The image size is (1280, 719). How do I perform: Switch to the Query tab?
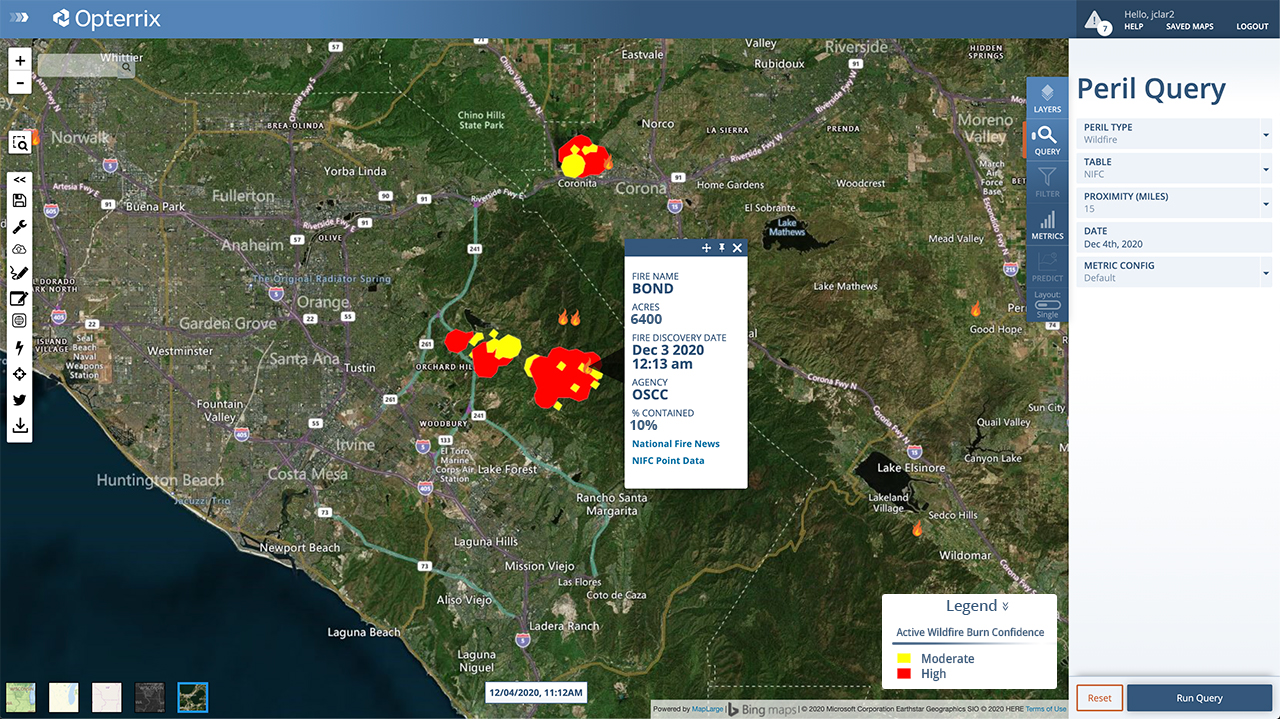pyautogui.click(x=1046, y=140)
